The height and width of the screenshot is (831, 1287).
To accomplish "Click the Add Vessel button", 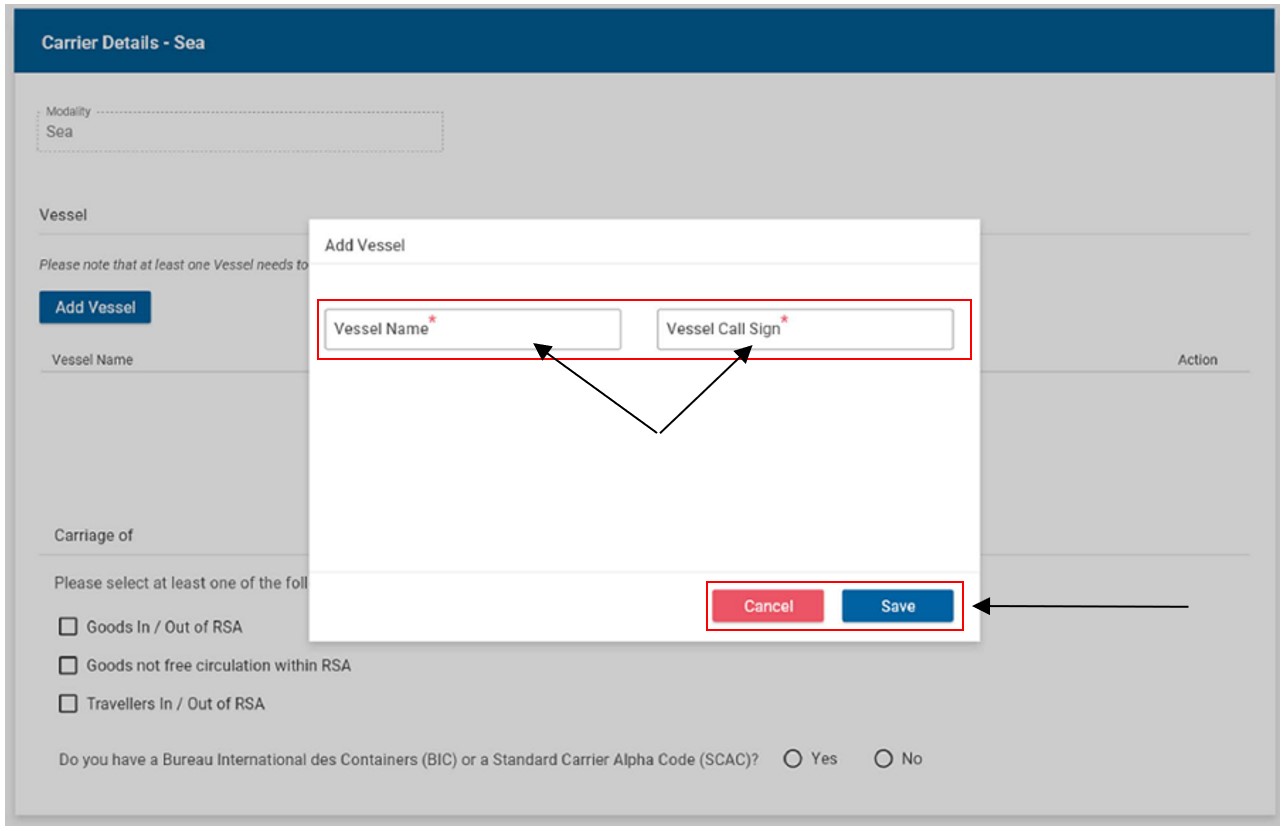I will 95,307.
